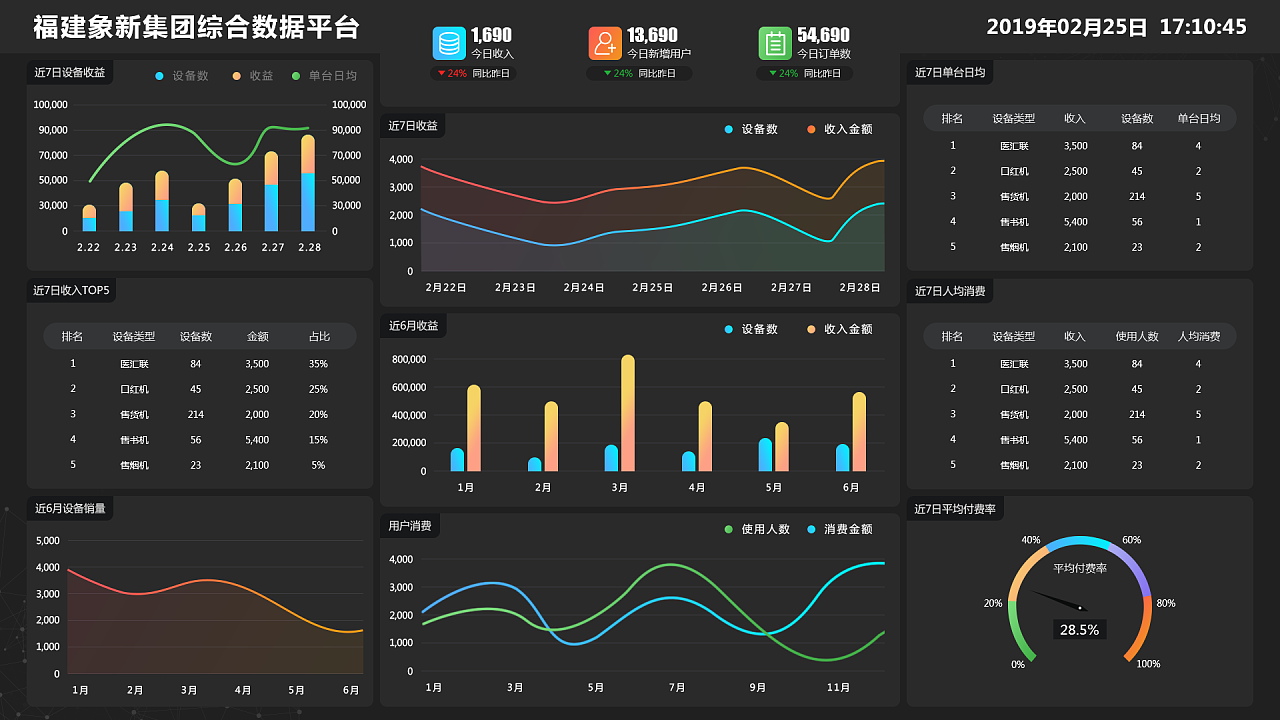Click the 使用人数 column header in 近7日人均消费
This screenshot has width=1280, height=720.
click(x=1137, y=336)
